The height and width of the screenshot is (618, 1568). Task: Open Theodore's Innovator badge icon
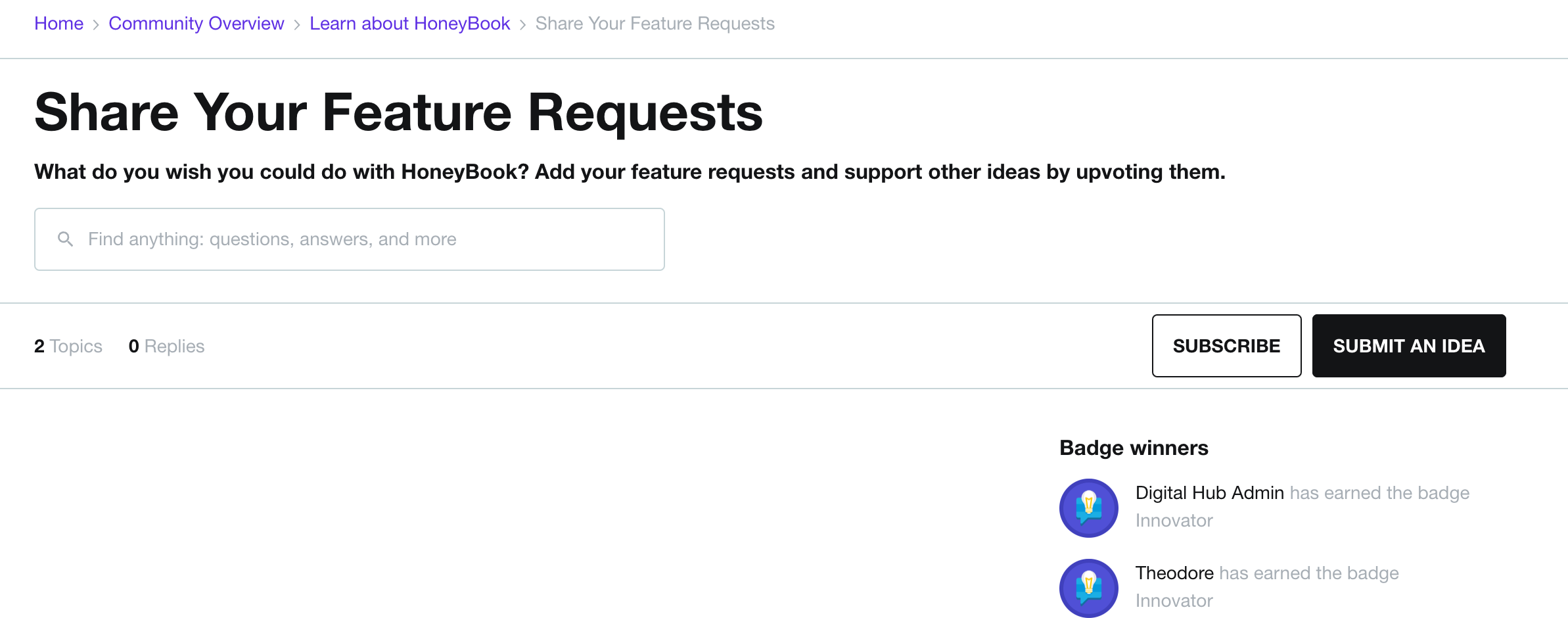(1089, 588)
